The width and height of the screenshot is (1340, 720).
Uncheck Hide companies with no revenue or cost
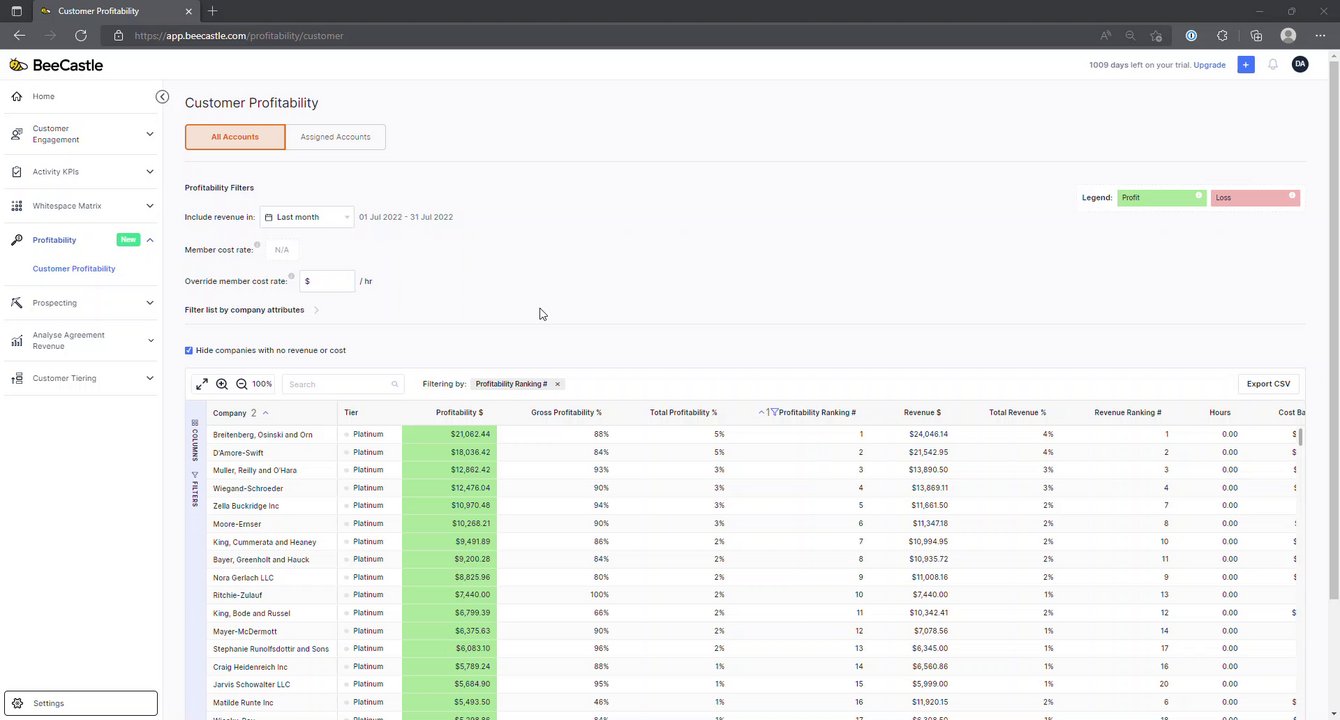pos(189,351)
